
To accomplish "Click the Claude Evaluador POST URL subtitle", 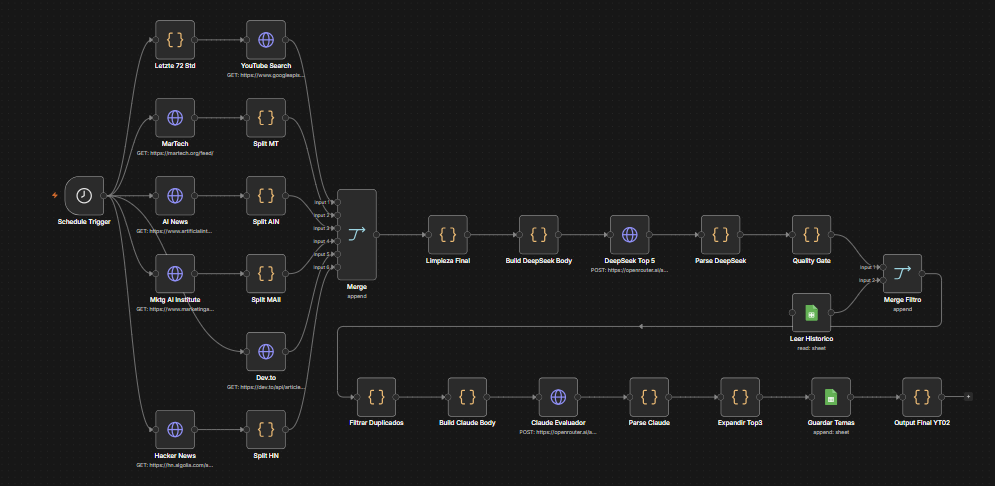I will coord(558,432).
